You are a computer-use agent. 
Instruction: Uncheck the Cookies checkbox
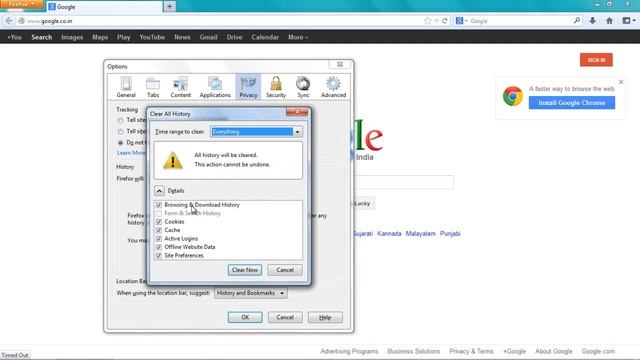159,222
